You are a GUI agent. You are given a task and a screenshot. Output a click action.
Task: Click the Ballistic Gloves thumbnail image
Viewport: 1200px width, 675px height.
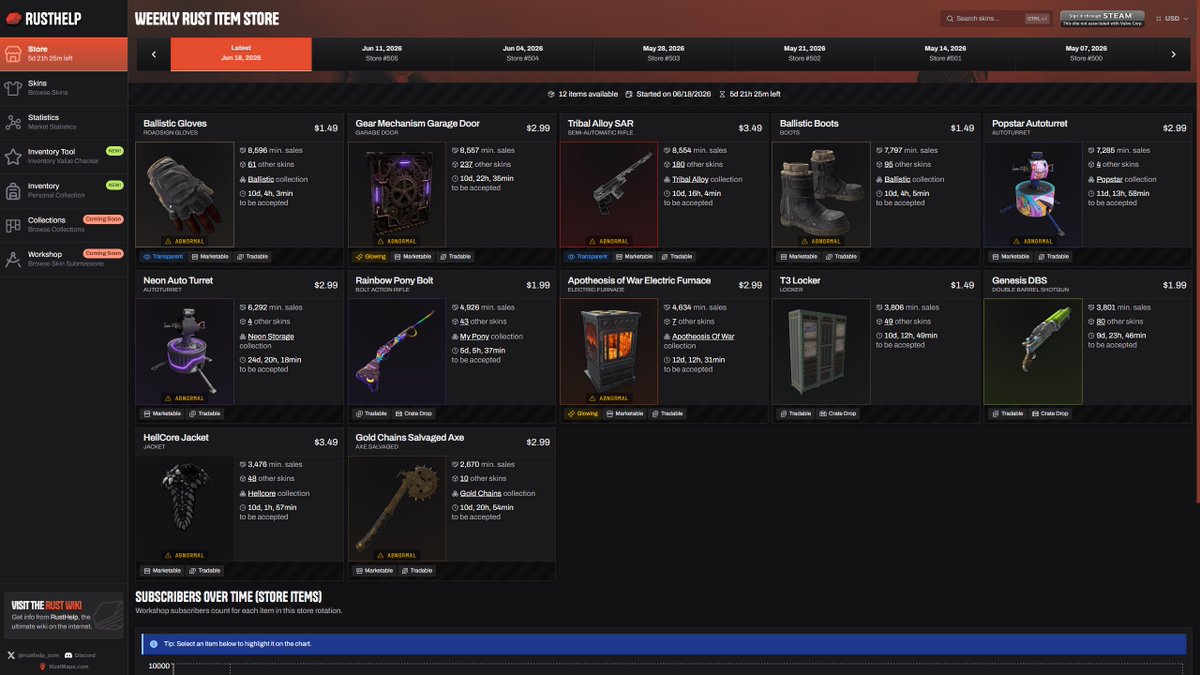185,194
